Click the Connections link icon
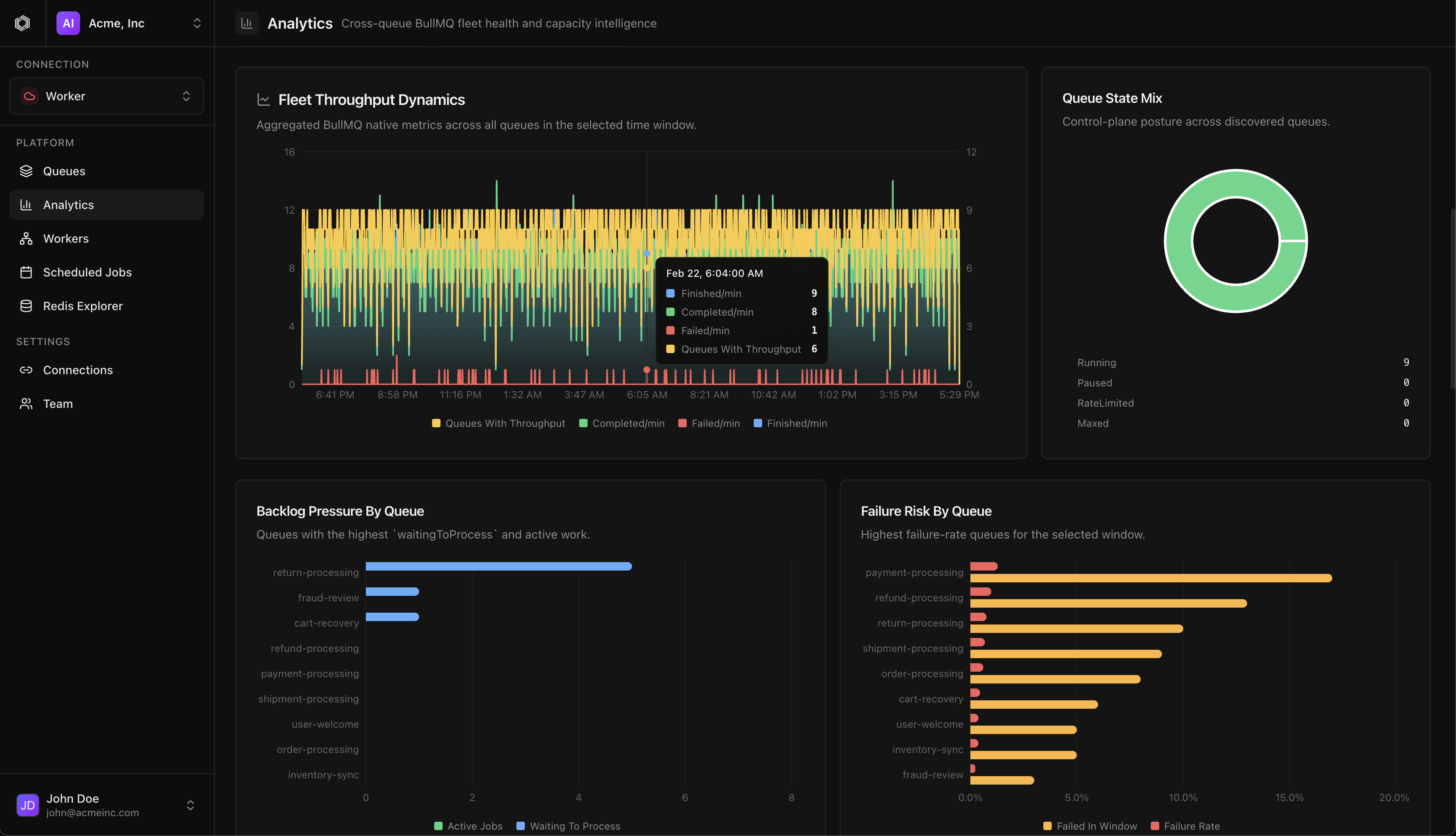 [x=27, y=370]
